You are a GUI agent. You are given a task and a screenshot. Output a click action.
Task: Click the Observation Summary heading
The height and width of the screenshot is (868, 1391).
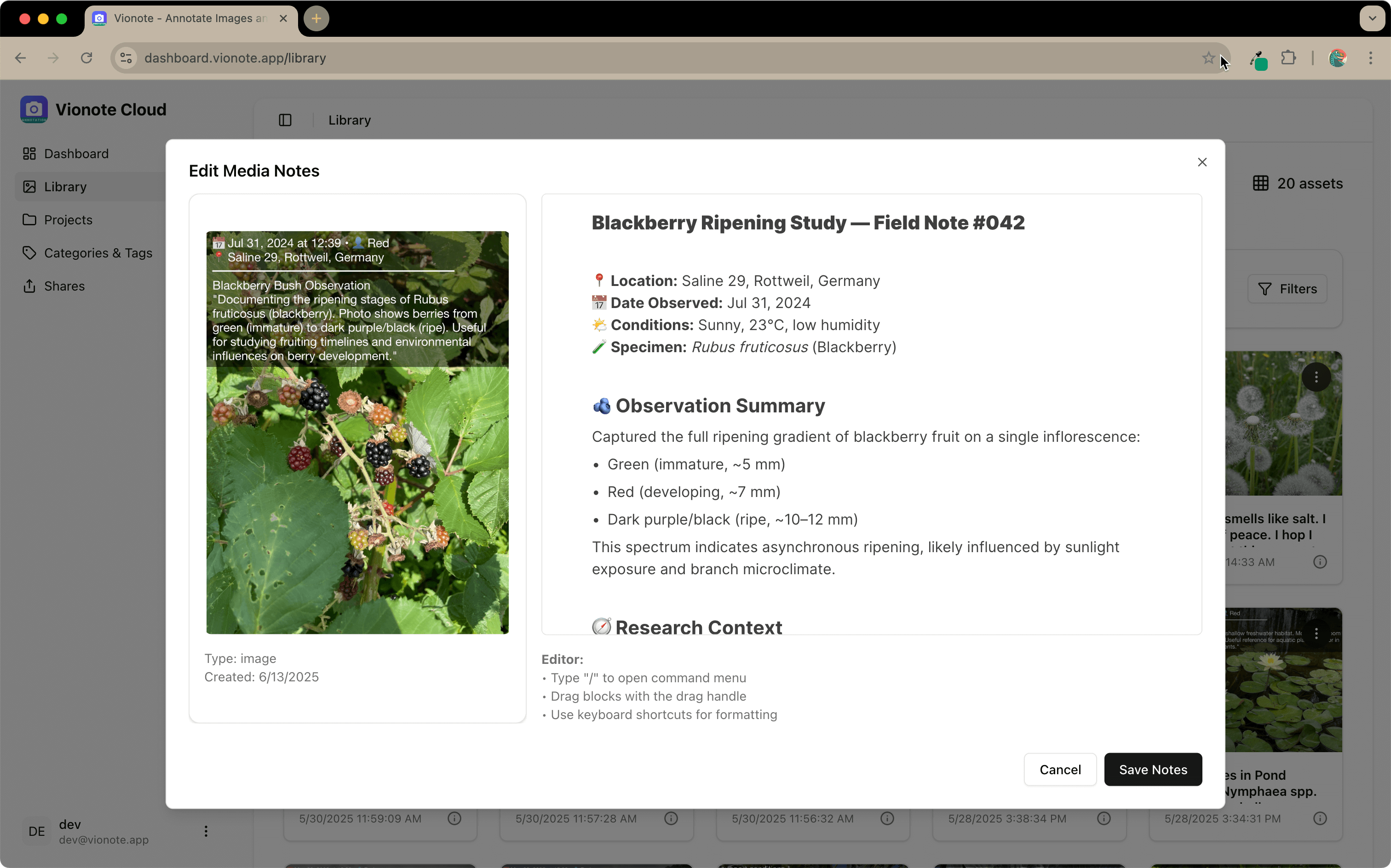coord(708,405)
